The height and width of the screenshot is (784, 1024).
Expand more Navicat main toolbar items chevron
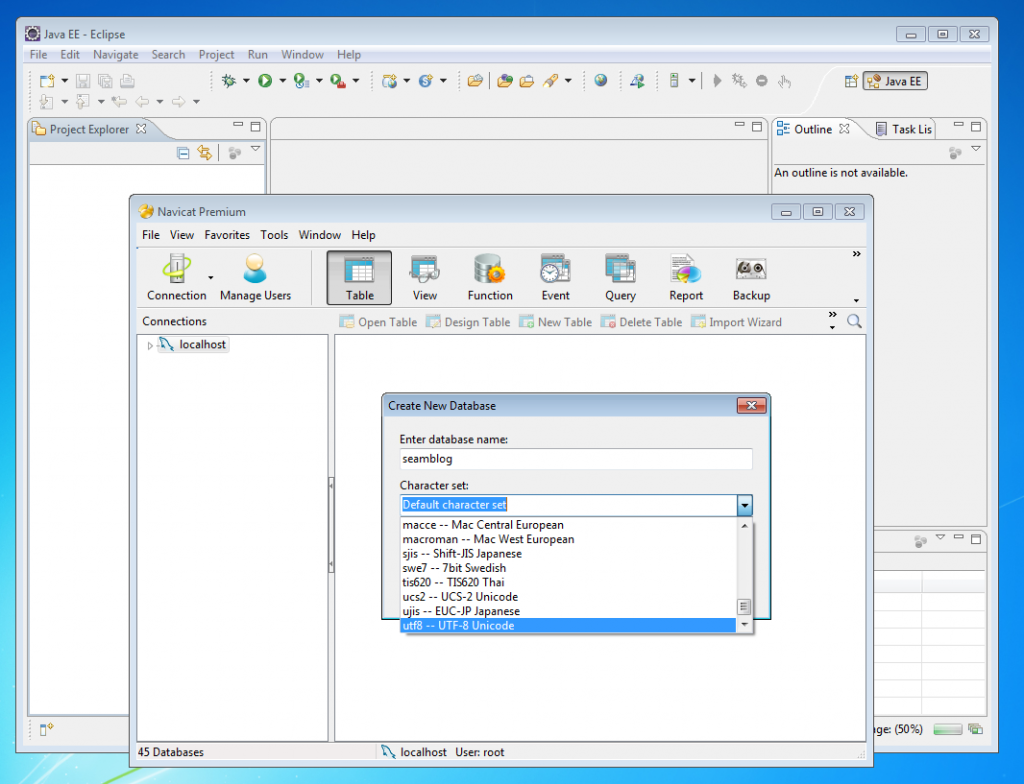(x=856, y=254)
